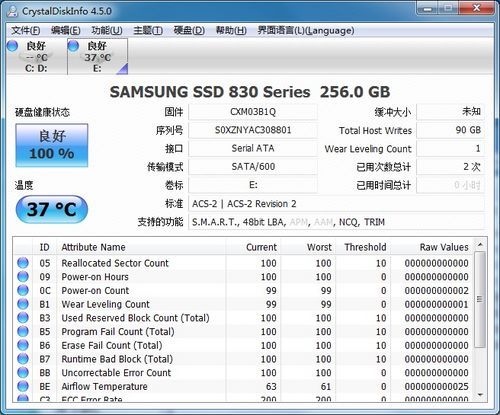Click the 37 °C temperature button
This screenshot has height=415, width=500.
coord(52,209)
